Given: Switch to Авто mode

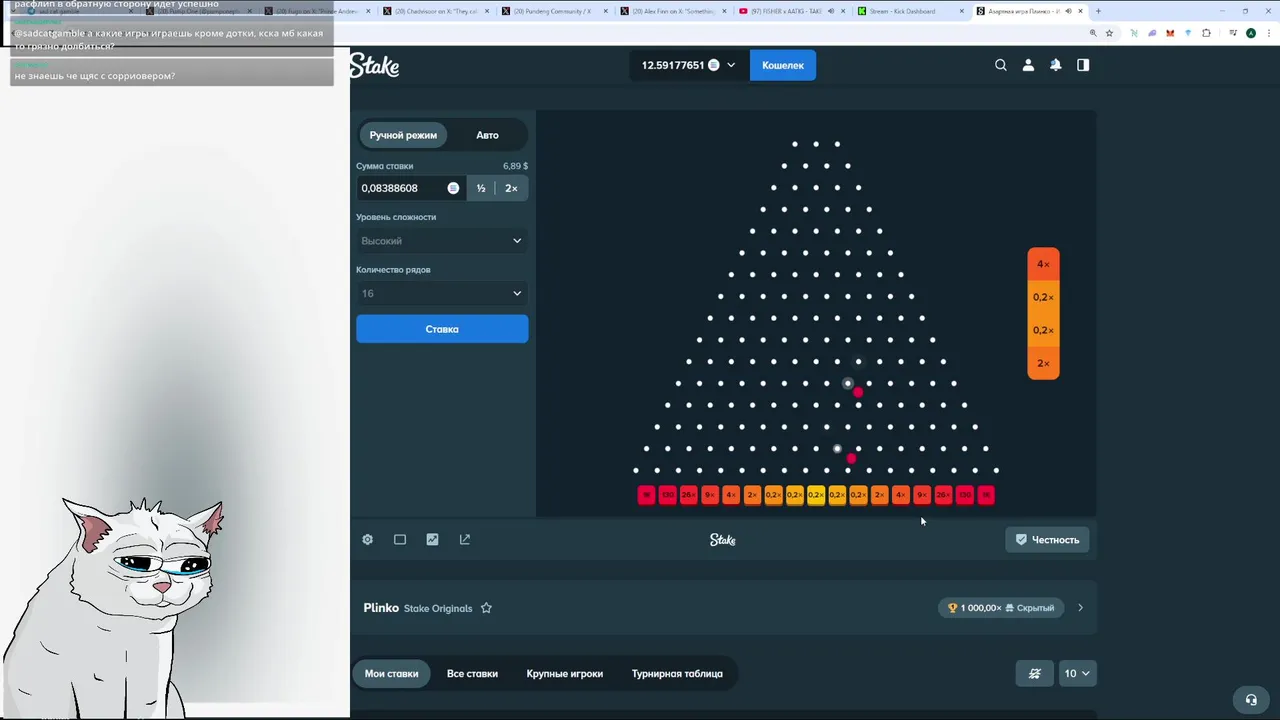Looking at the screenshot, I should (x=487, y=135).
